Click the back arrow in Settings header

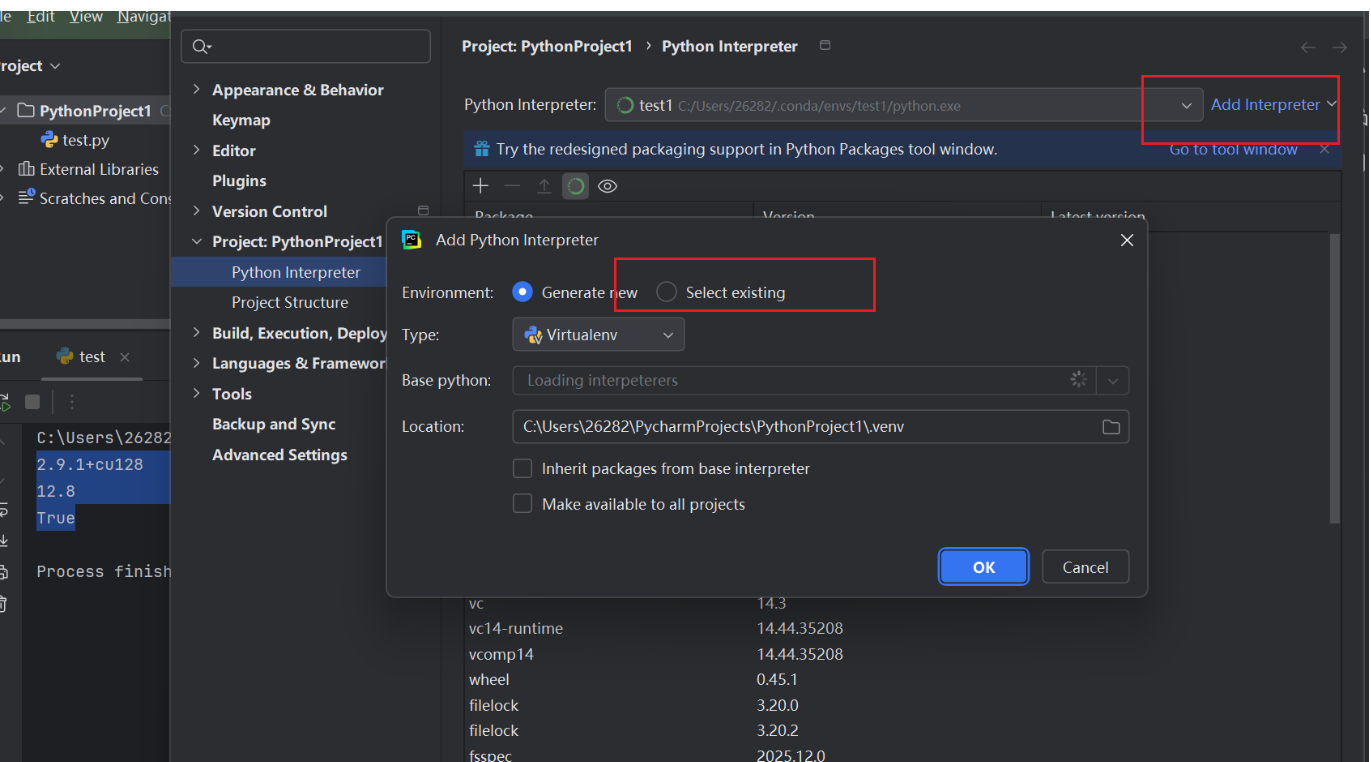click(1308, 47)
